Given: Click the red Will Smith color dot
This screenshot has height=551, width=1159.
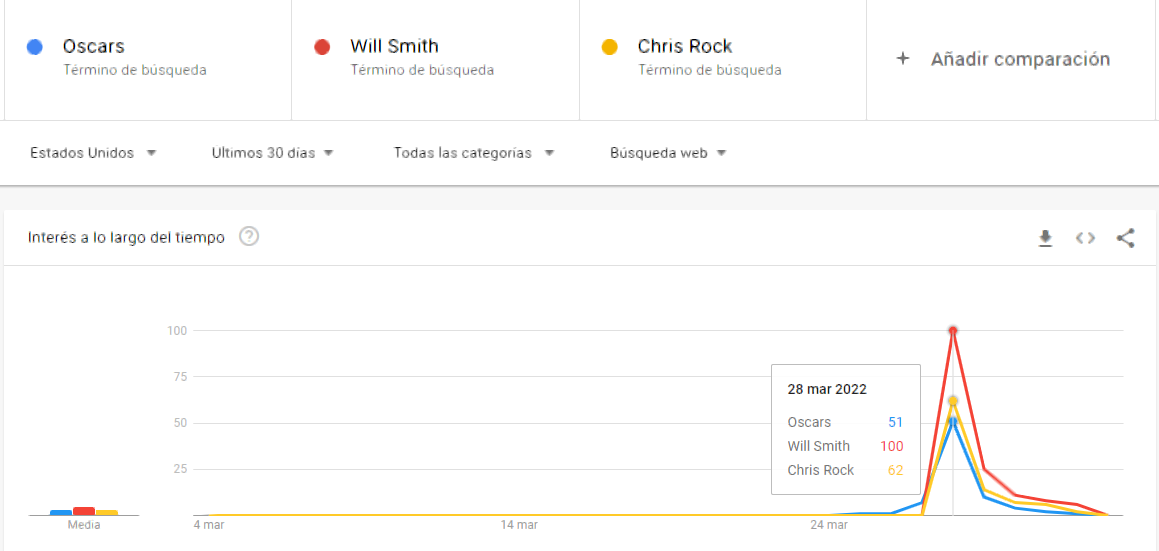Looking at the screenshot, I should 322,47.
